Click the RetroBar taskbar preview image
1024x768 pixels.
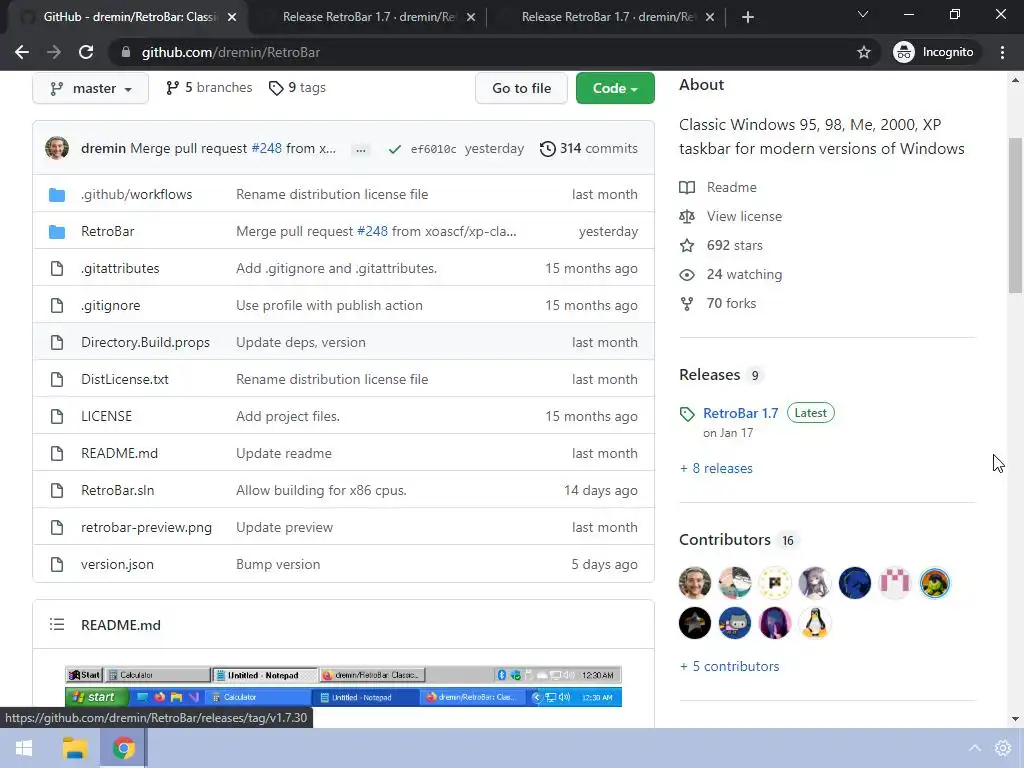click(x=344, y=686)
